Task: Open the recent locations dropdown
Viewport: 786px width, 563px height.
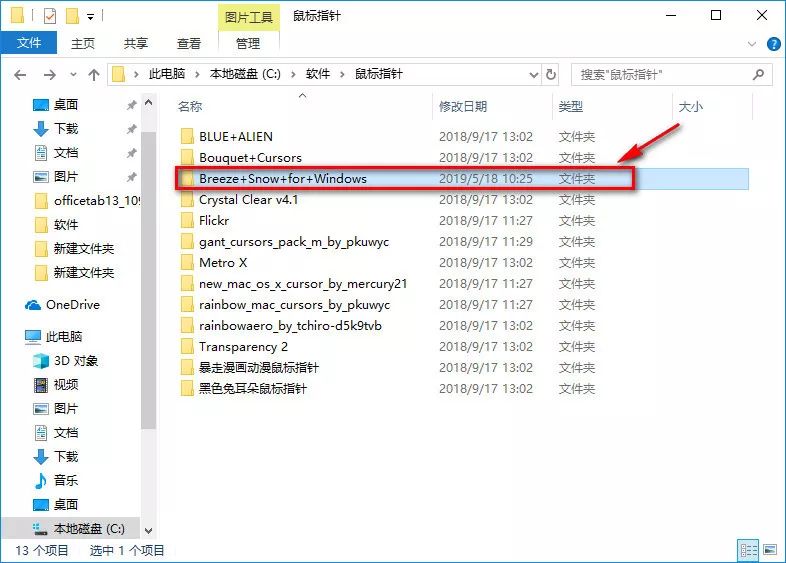Action: coord(73,75)
